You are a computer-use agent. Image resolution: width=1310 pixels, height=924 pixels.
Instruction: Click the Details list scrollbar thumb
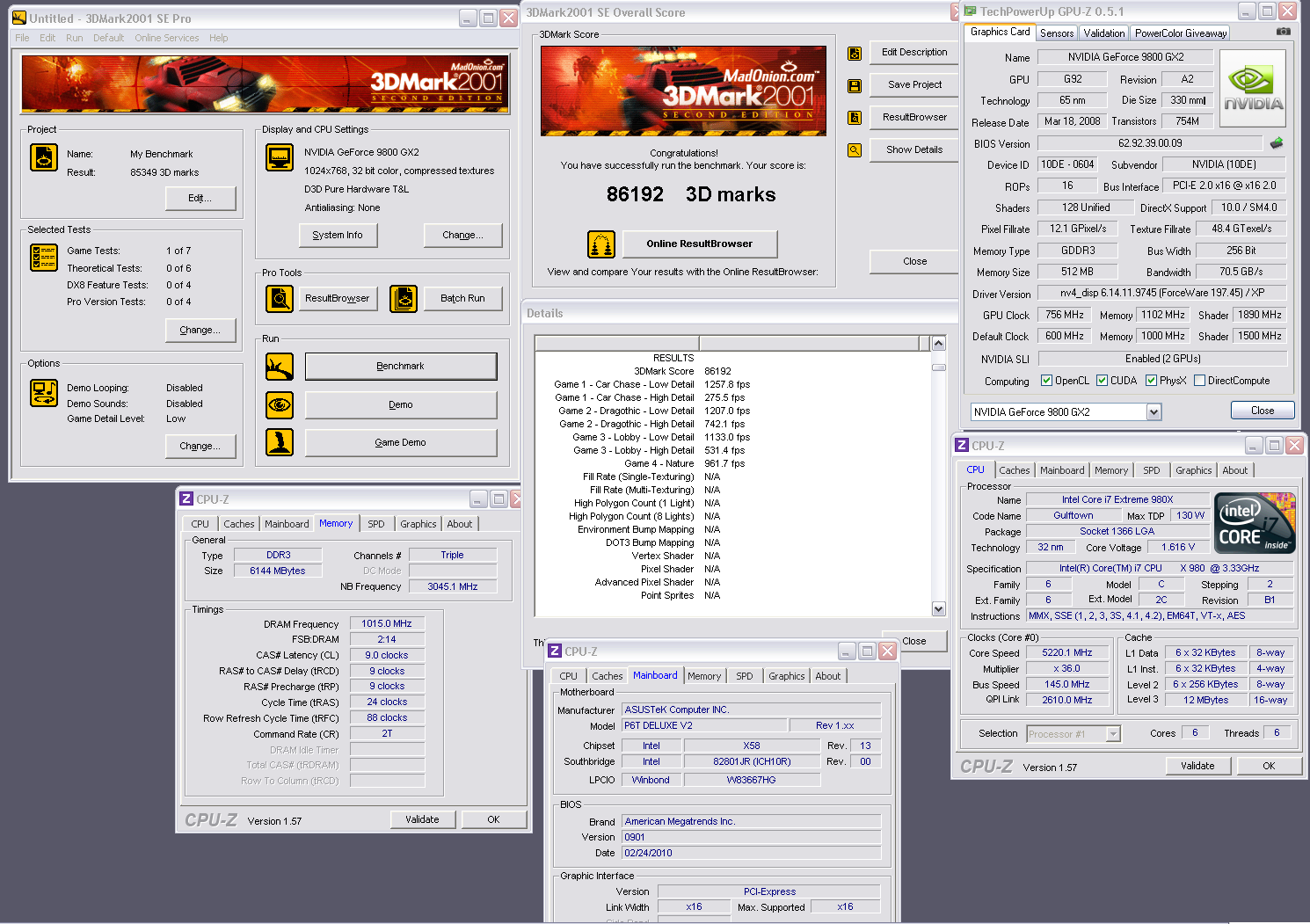click(938, 367)
